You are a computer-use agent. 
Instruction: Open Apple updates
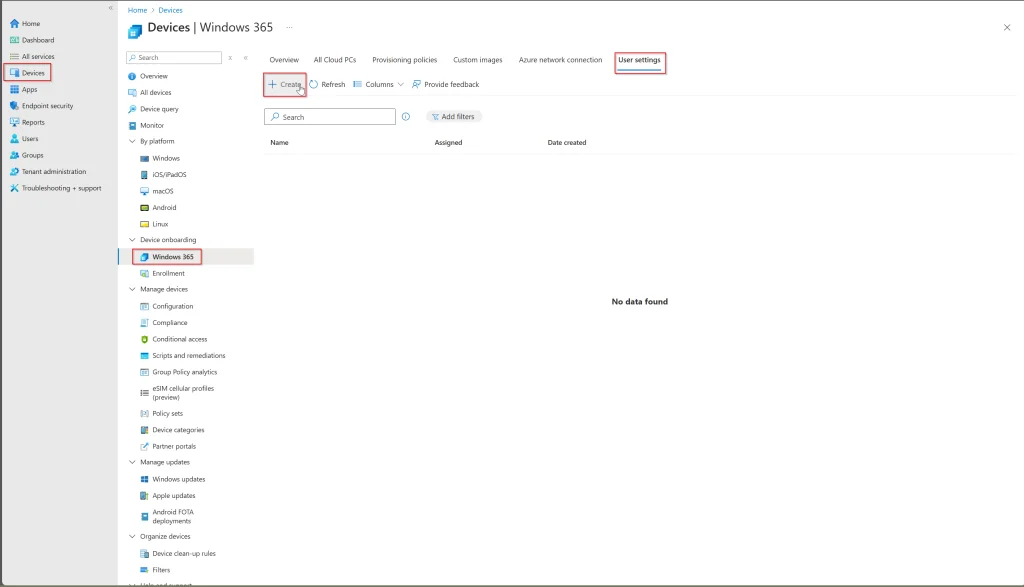(168, 496)
